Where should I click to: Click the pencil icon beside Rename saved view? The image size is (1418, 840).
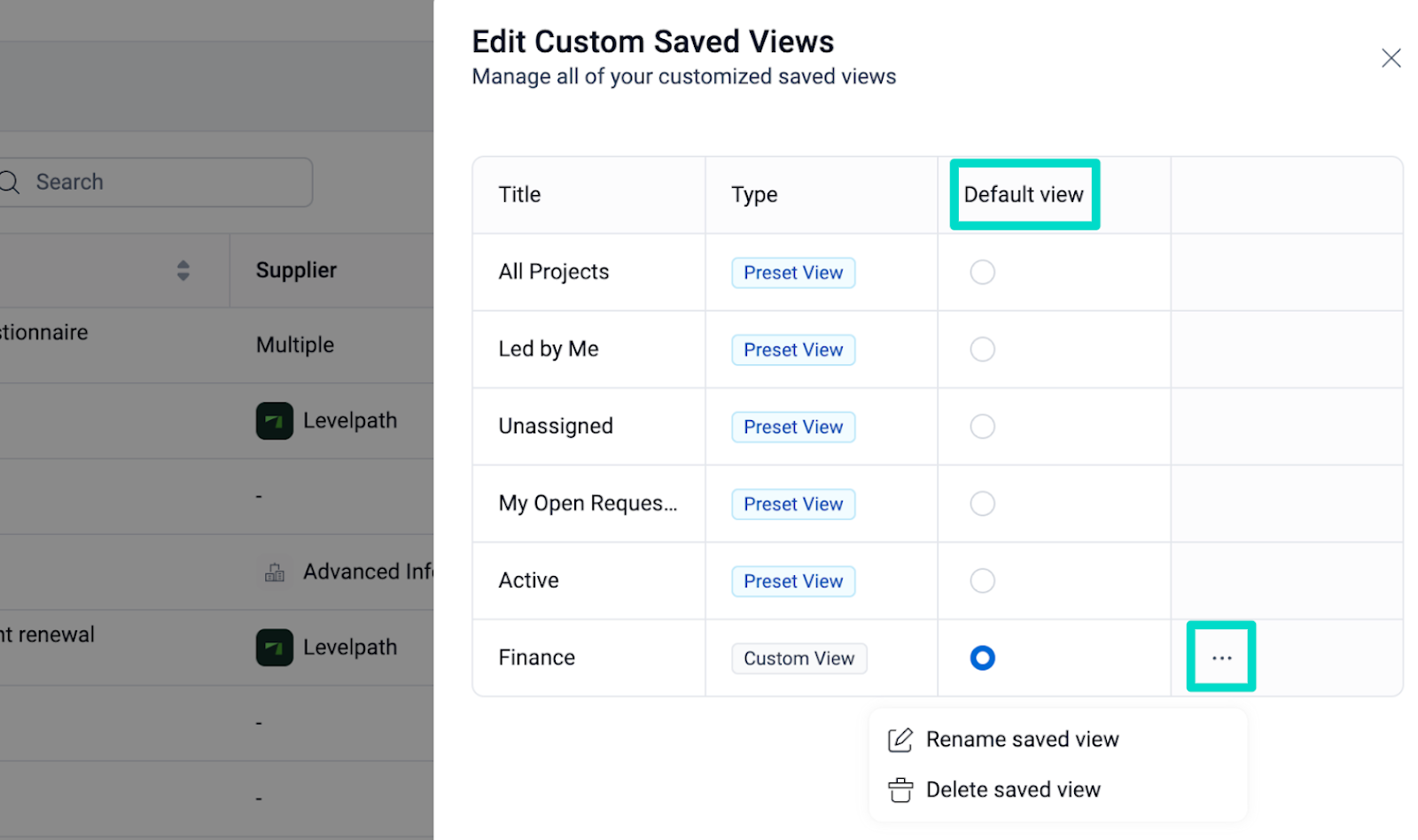900,740
